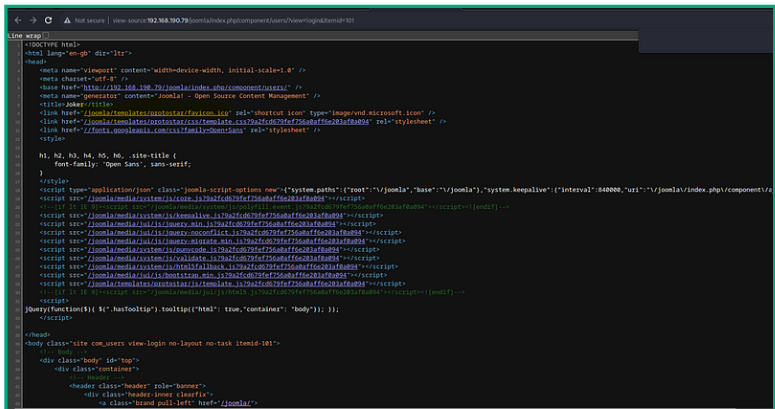Go back with the browser back arrow
The image size is (775, 409).
click(x=18, y=20)
